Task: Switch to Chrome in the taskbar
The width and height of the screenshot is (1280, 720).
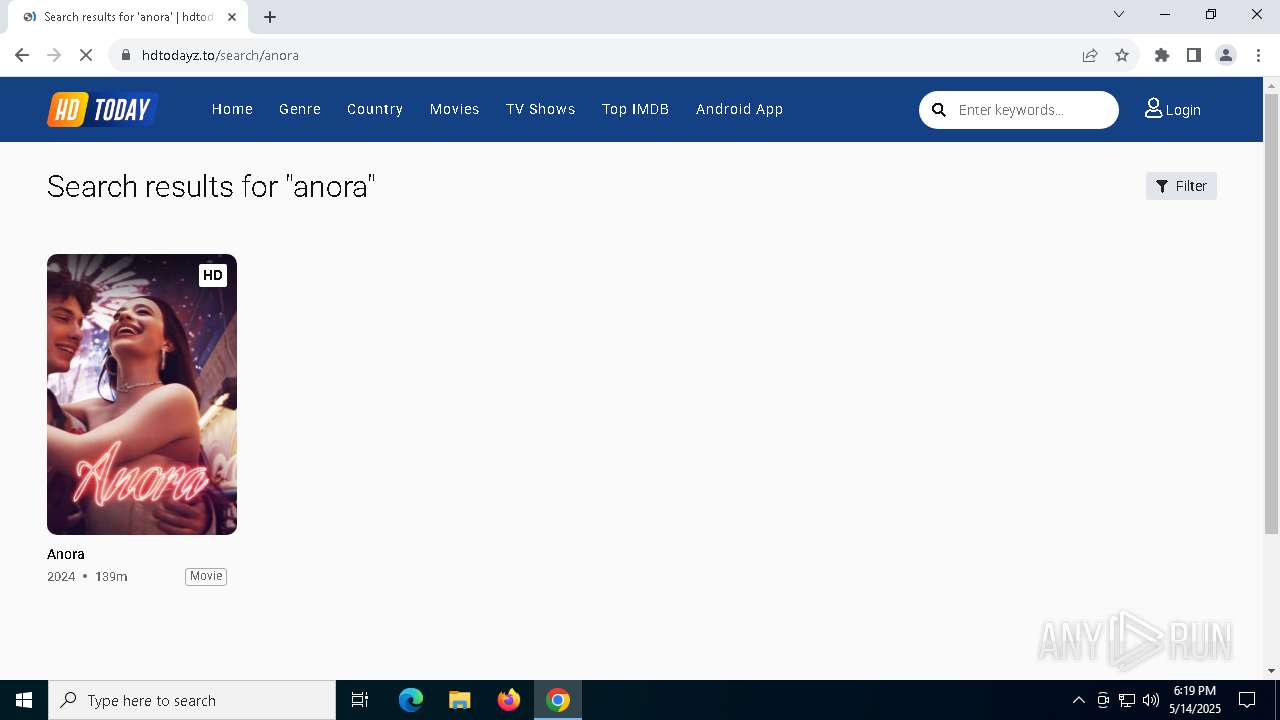Action: coord(558,700)
